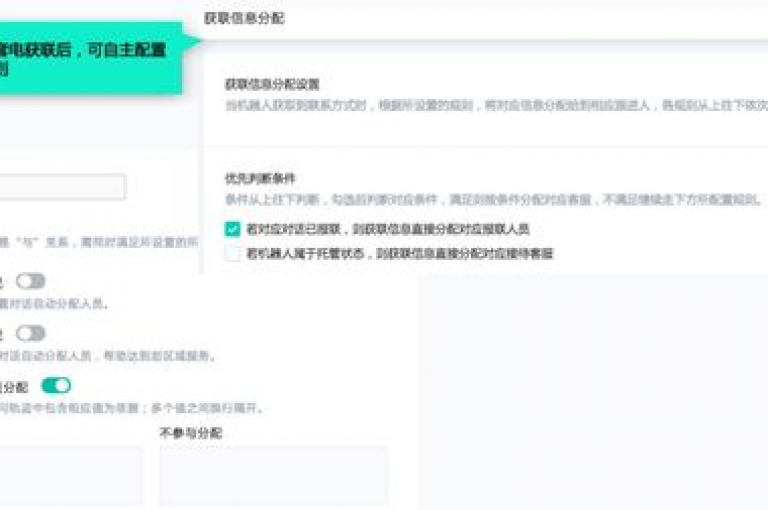This screenshot has height=510, width=768.
Task: Uncheck the 若对应对话已接取 priority condition checkbox
Action: (x=232, y=229)
